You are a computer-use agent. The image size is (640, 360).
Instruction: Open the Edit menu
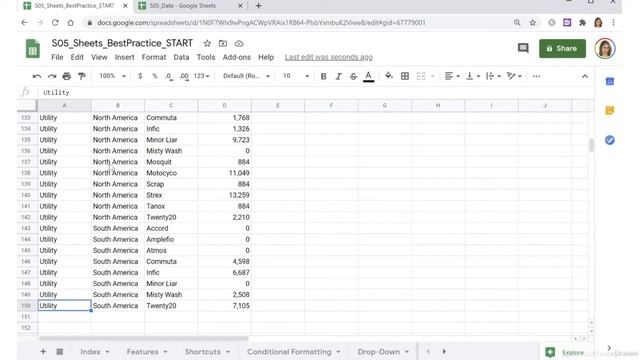77,57
